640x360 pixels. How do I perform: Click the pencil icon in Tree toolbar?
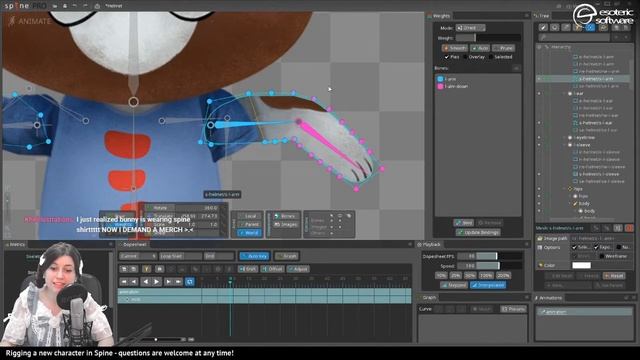click(x=543, y=27)
